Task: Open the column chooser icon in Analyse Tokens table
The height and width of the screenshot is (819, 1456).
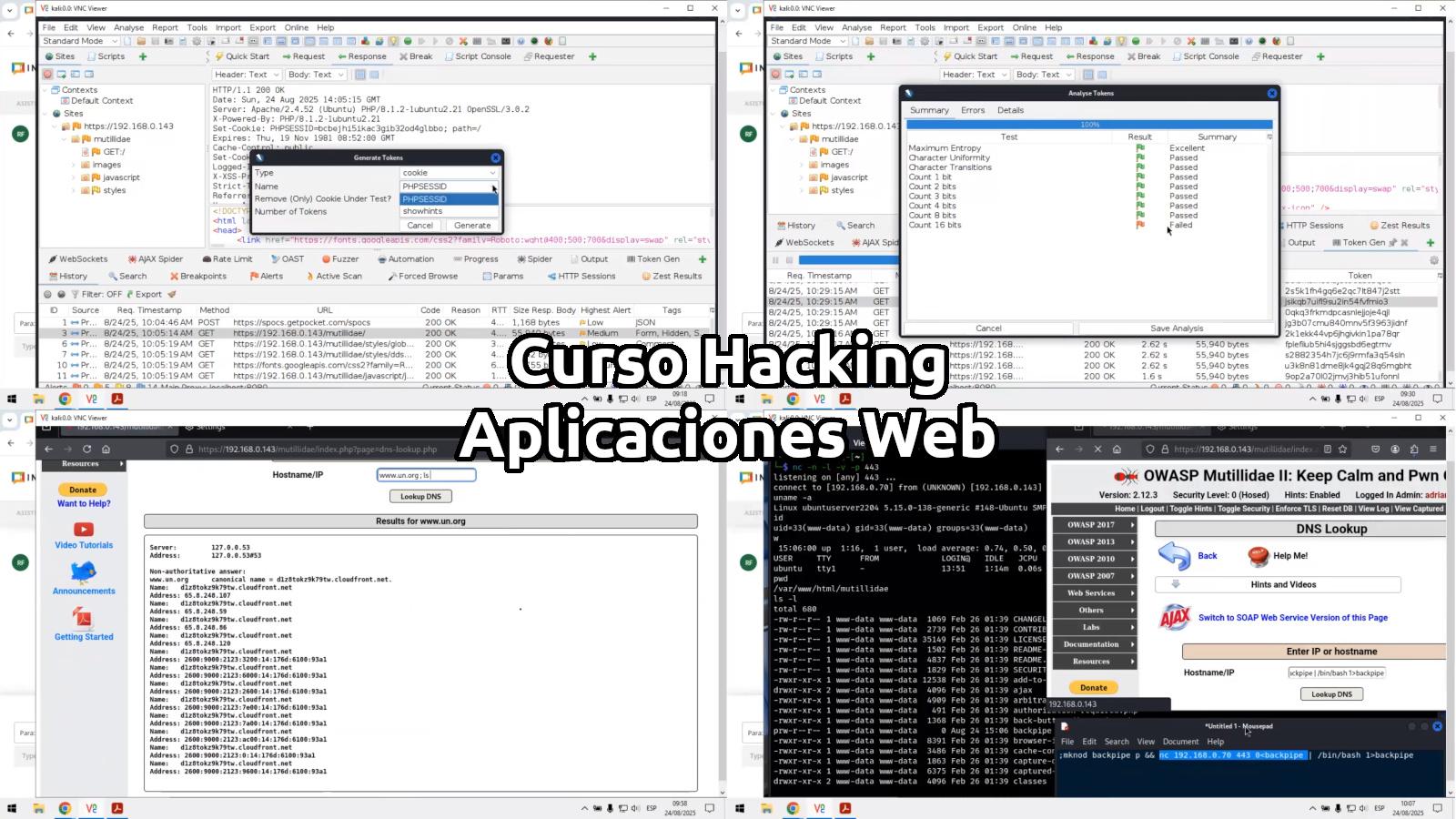Action: coord(1269,136)
